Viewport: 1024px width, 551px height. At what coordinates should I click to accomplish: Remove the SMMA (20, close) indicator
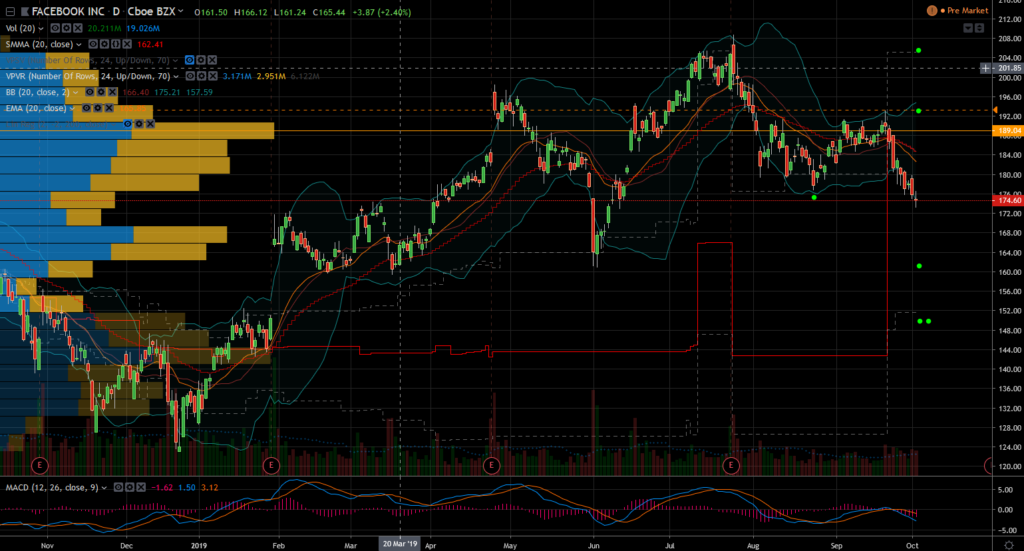point(127,44)
